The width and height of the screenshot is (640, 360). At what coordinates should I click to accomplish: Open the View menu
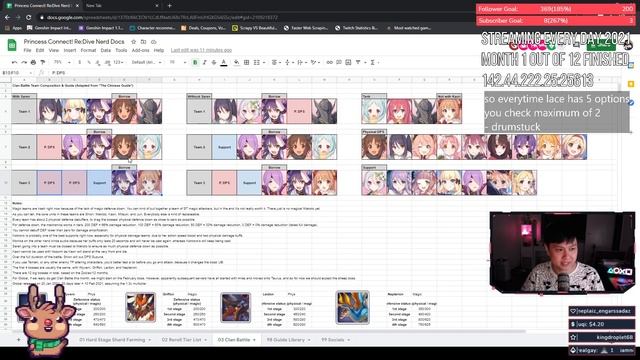pos(54,50)
